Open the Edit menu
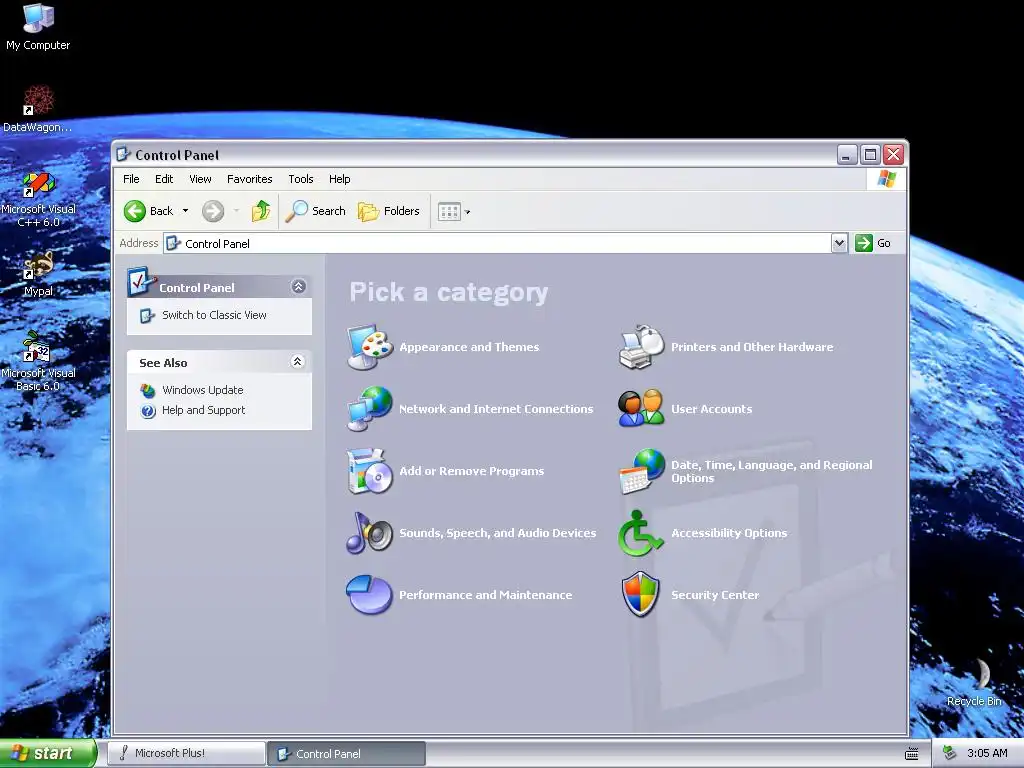Image resolution: width=1024 pixels, height=768 pixels. 164,179
